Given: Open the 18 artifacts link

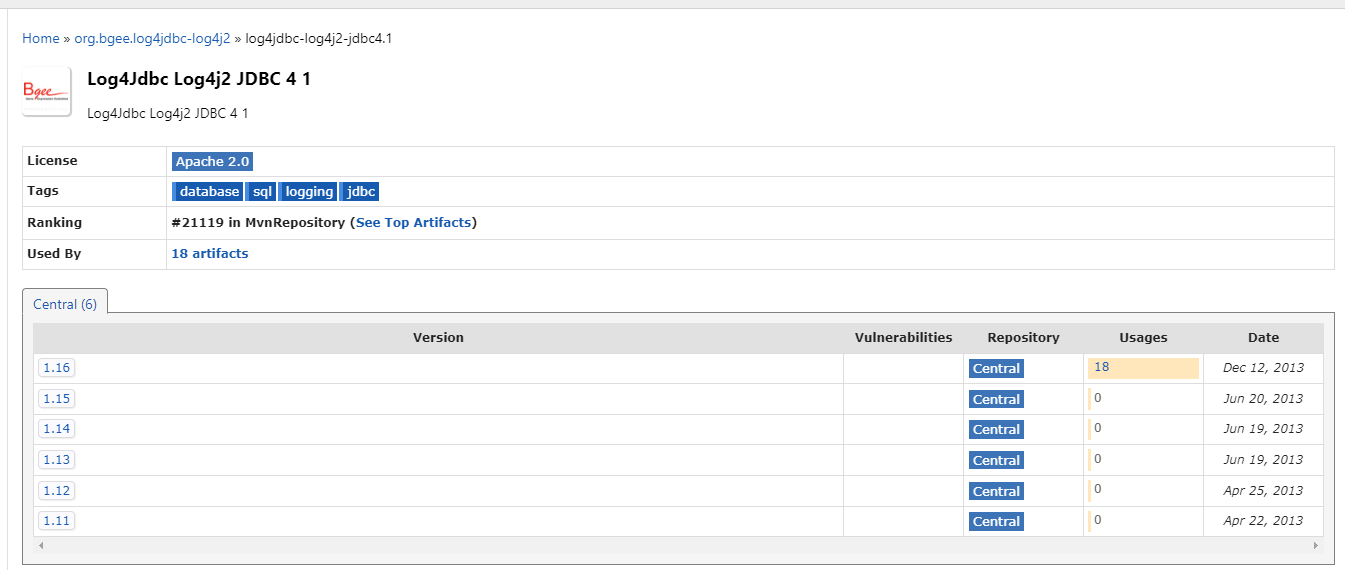Looking at the screenshot, I should tap(210, 253).
